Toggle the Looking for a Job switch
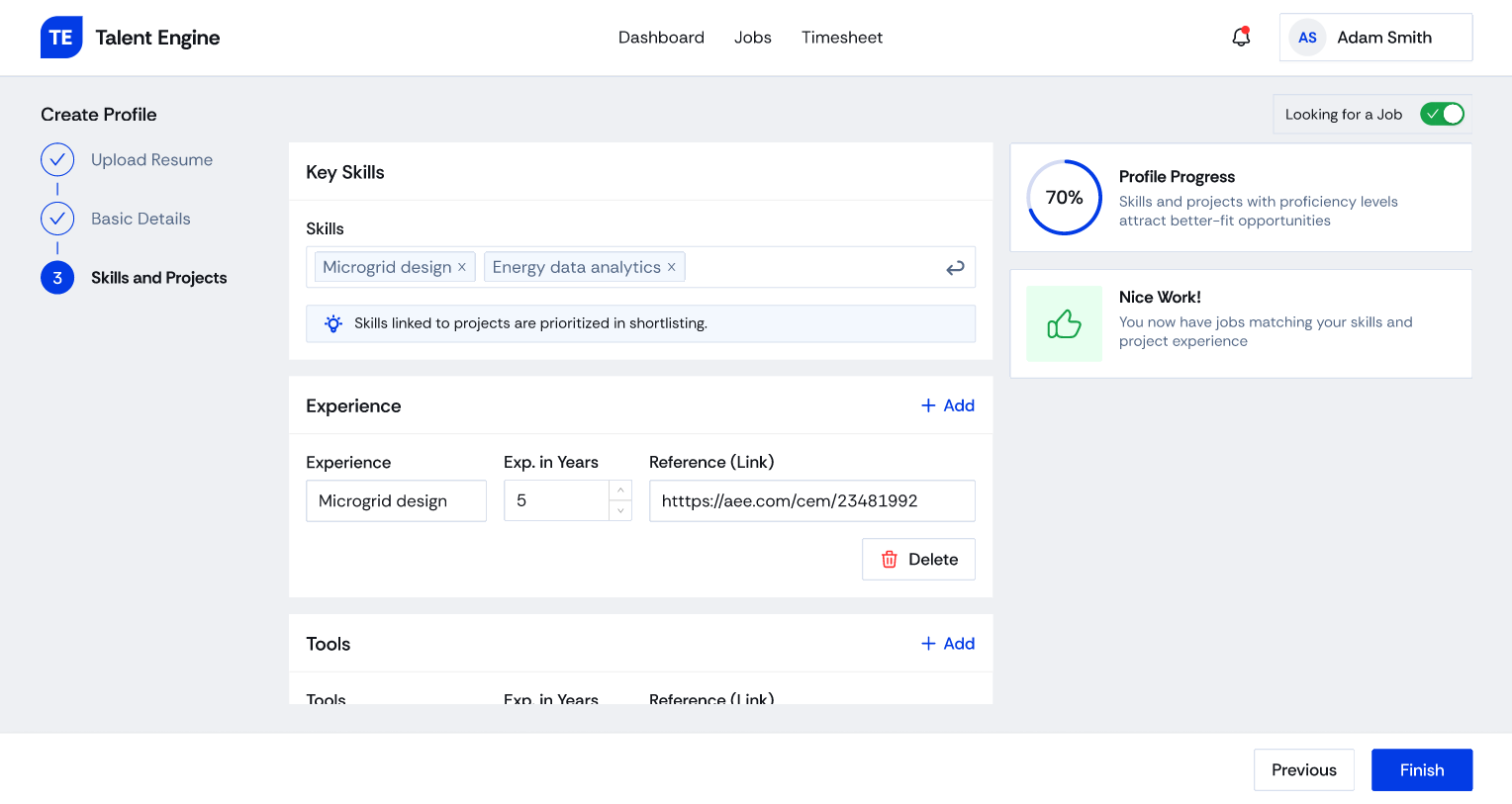 [1442, 114]
